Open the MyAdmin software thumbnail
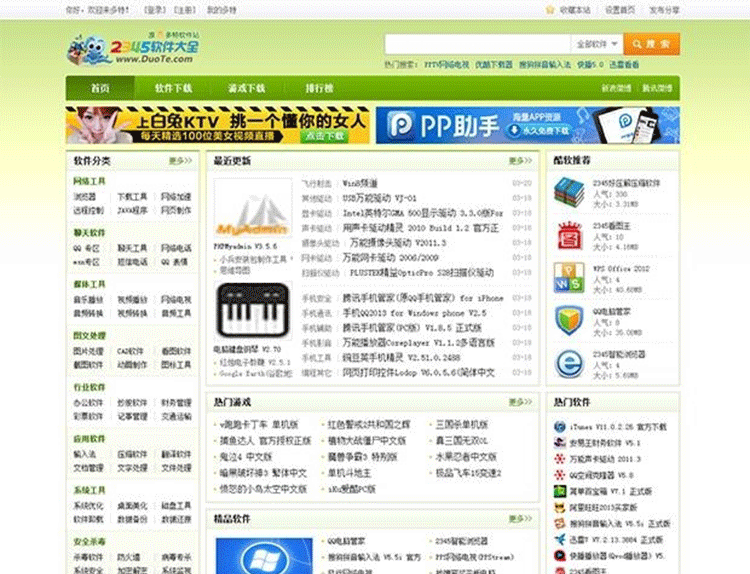This screenshot has height=574, width=750. (x=253, y=208)
